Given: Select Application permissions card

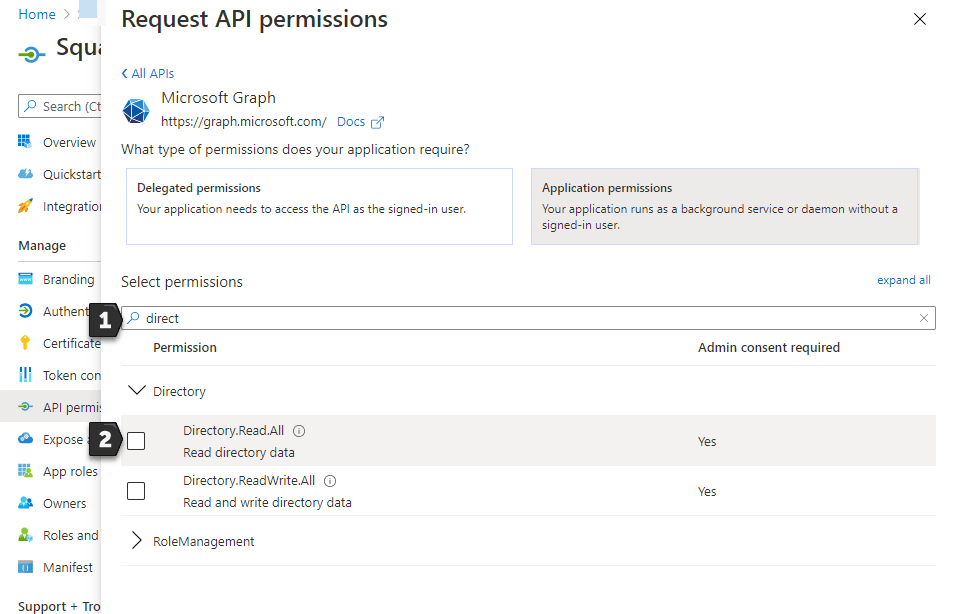Looking at the screenshot, I should (x=725, y=207).
